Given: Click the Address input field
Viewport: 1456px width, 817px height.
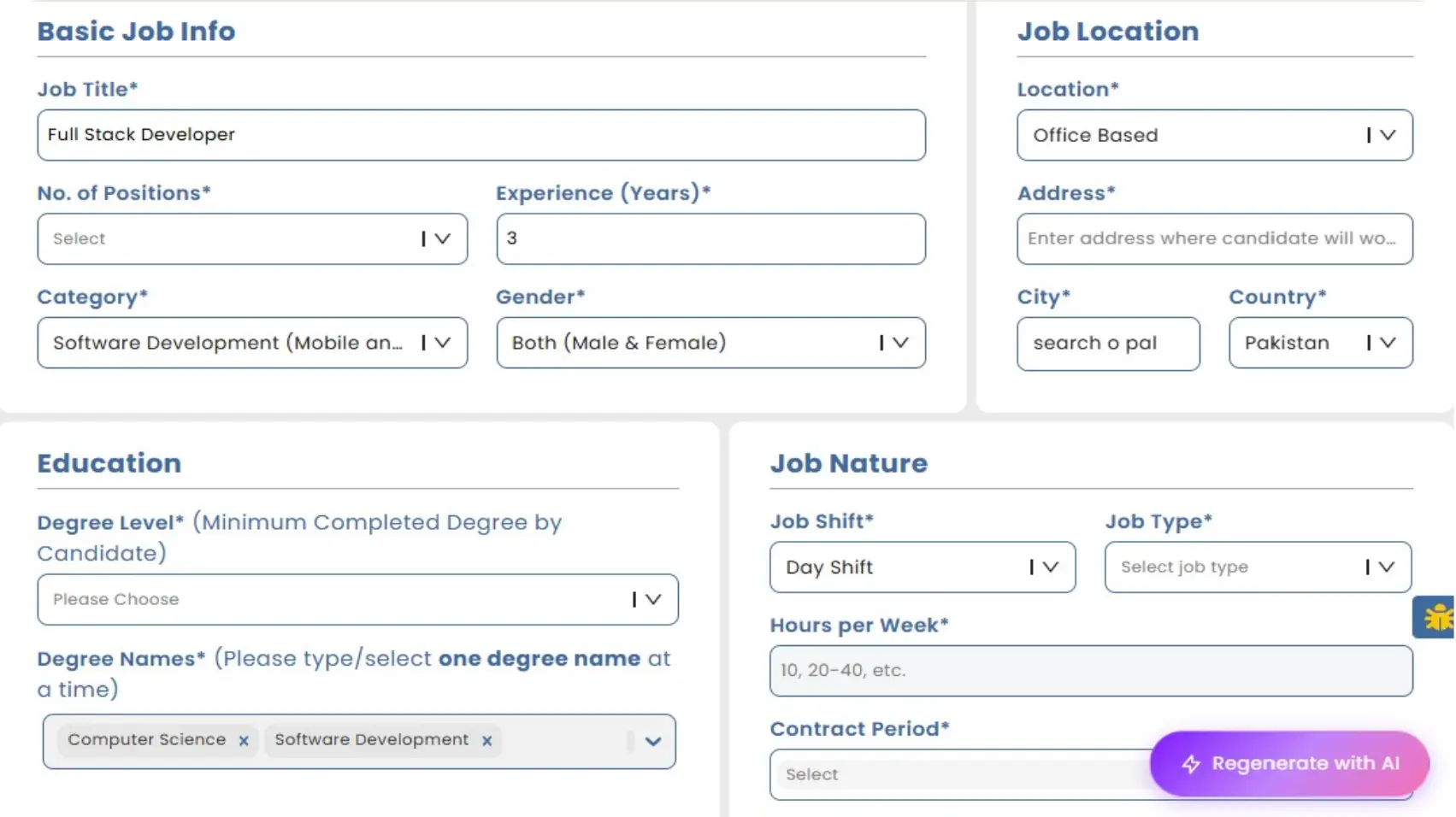Looking at the screenshot, I should click(1214, 239).
